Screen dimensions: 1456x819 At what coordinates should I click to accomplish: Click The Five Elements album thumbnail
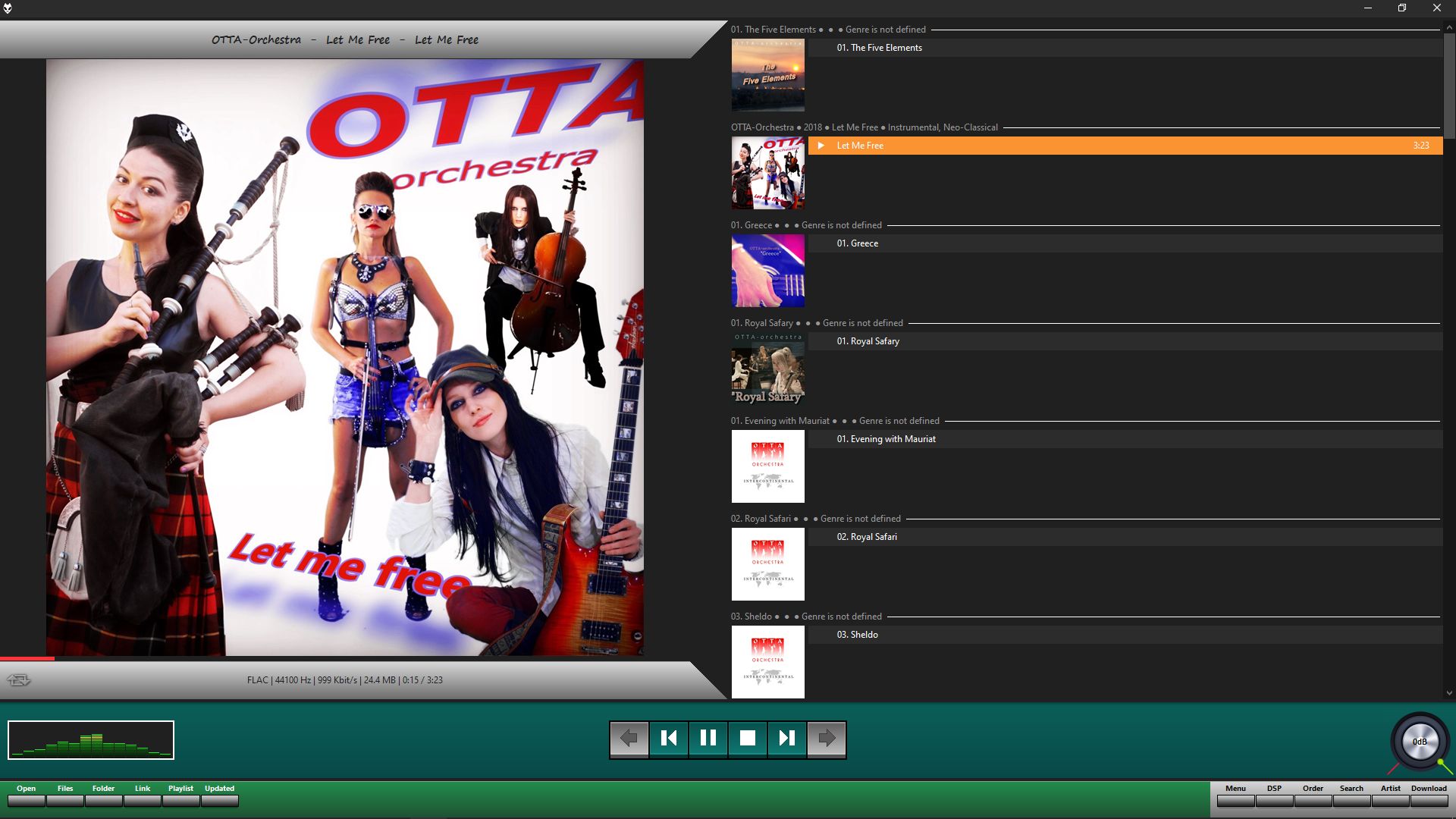[x=767, y=75]
